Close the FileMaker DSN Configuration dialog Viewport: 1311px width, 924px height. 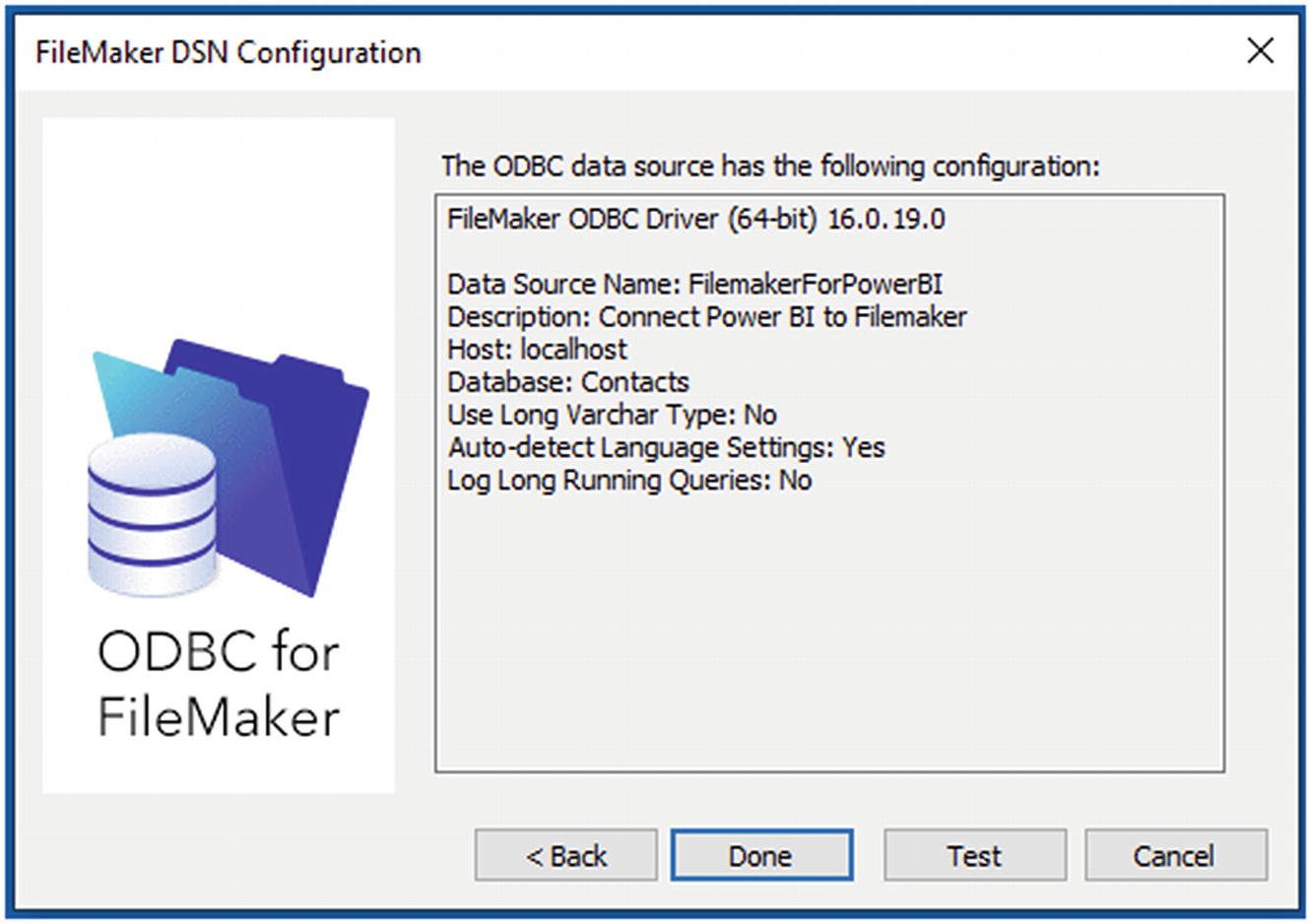point(1260,51)
